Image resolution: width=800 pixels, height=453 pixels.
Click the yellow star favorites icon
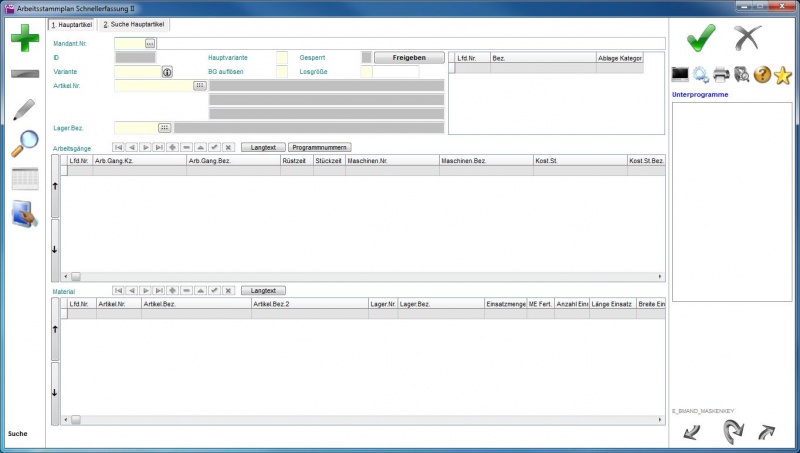(783, 75)
